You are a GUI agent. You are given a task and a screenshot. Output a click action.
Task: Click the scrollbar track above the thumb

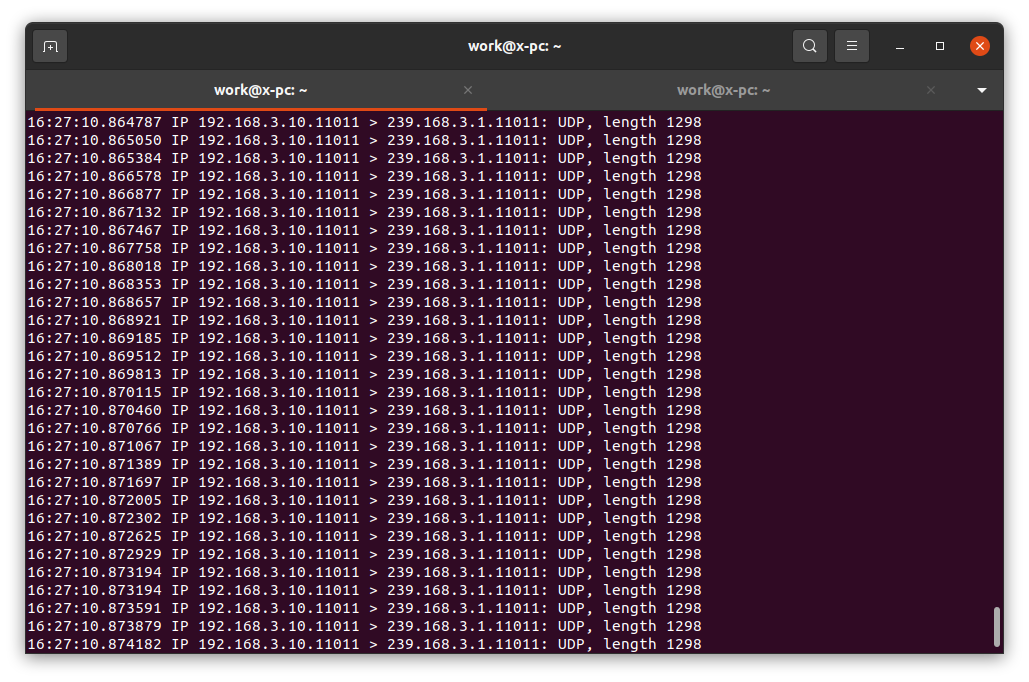point(996,350)
